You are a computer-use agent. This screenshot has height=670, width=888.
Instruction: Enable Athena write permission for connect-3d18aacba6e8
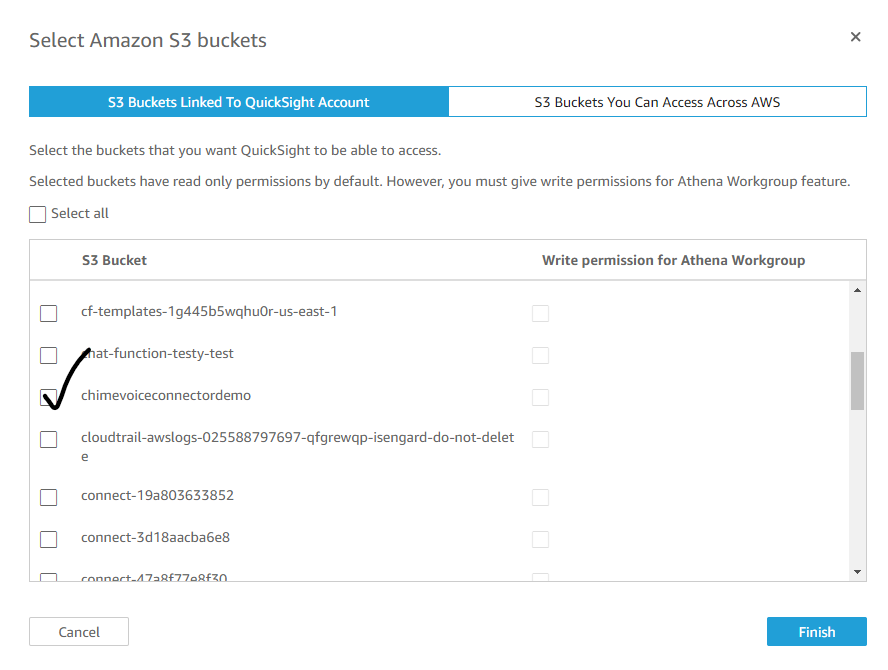[x=540, y=539]
